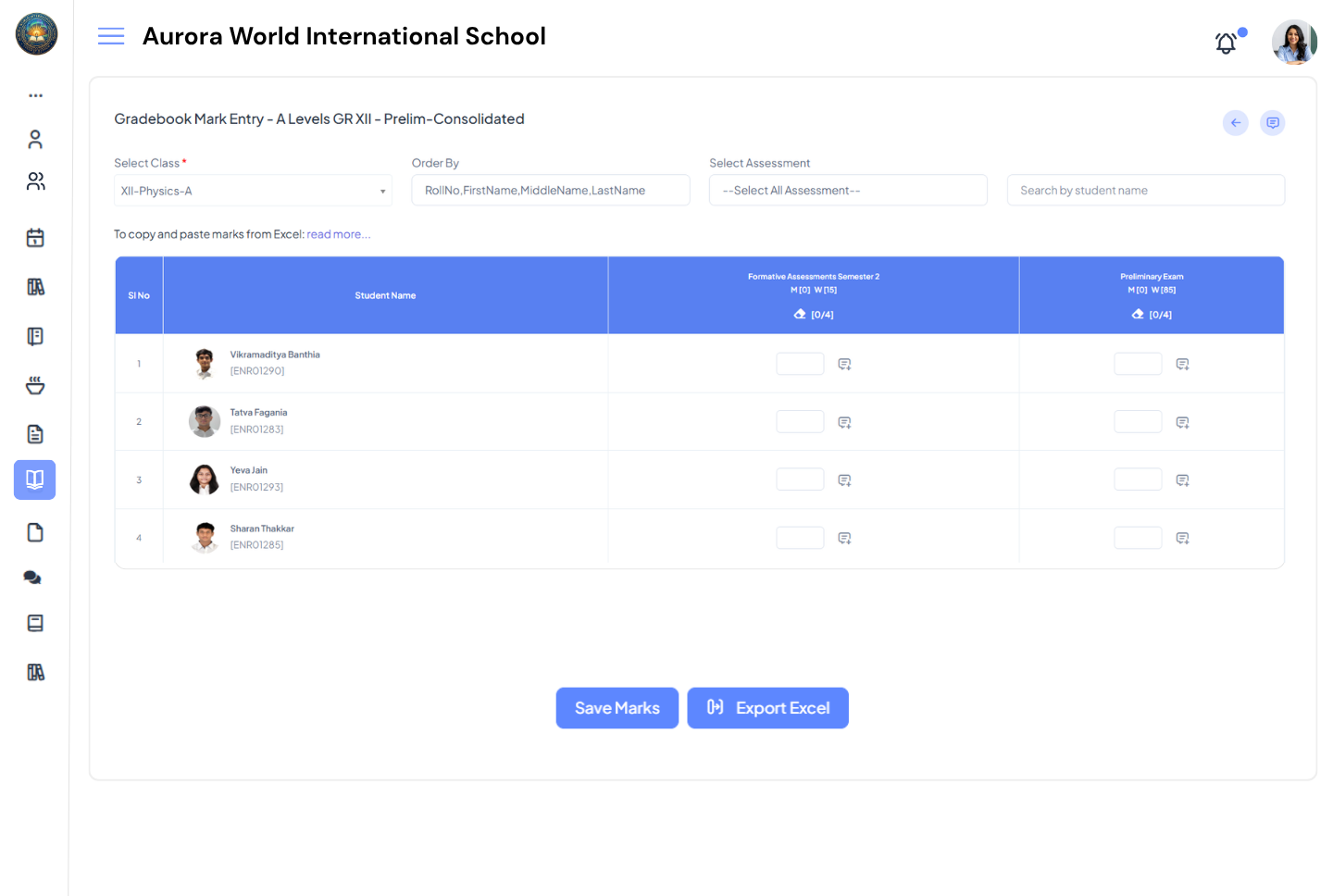Open the hamburger menu next to school name

click(111, 35)
